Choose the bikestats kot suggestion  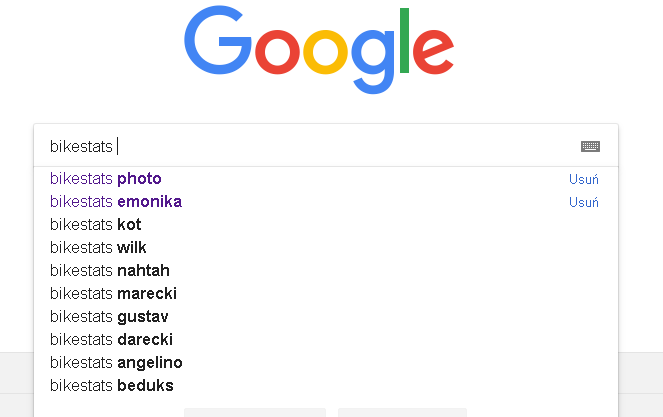pyautogui.click(x=326, y=225)
